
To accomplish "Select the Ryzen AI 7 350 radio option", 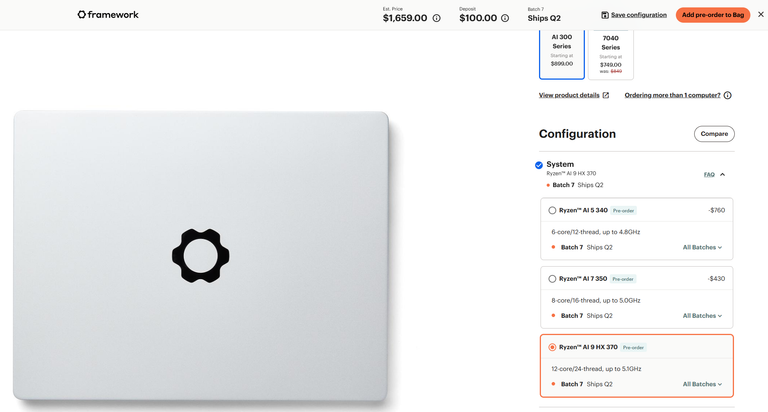I will [552, 279].
